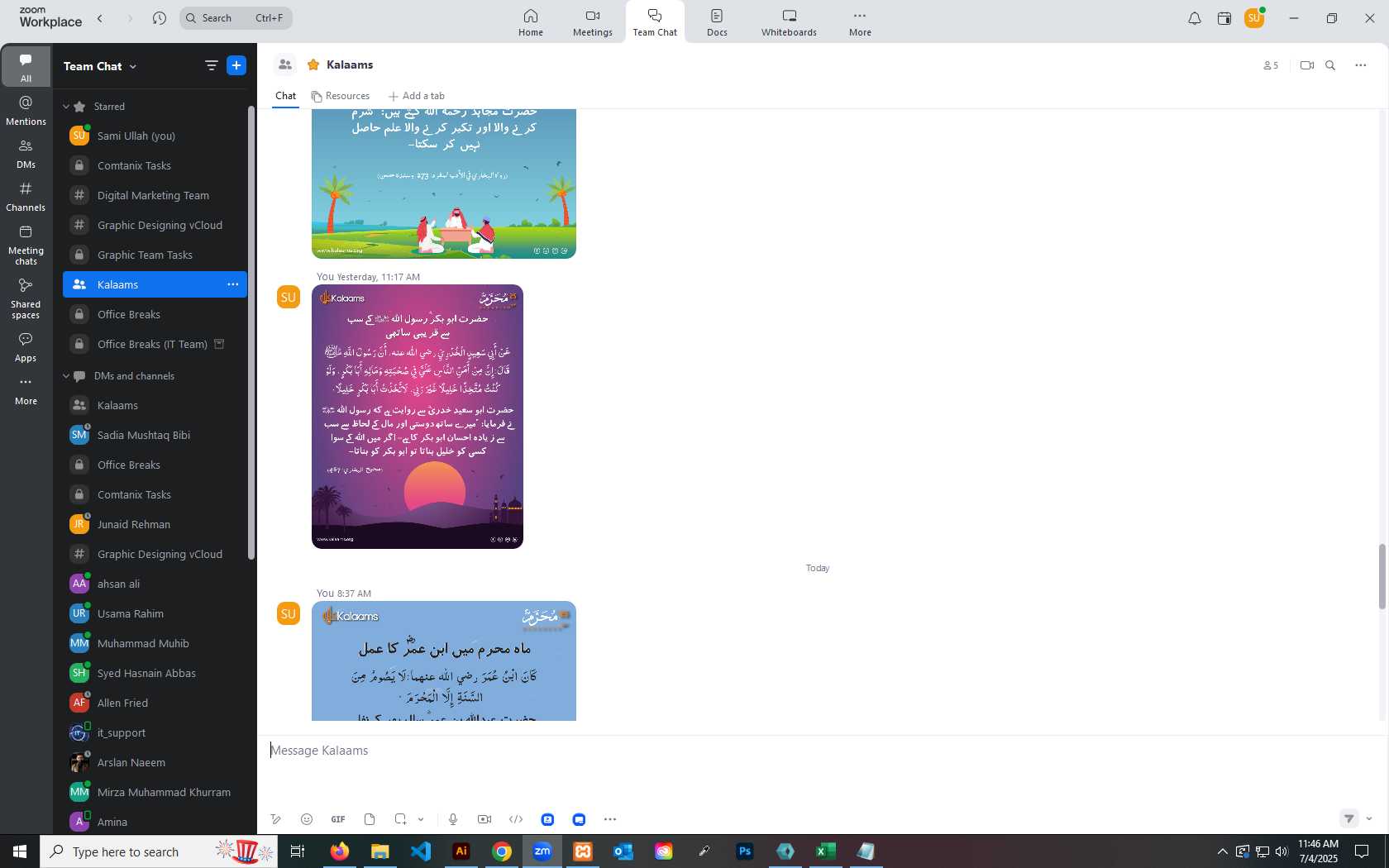
Task: Open the it_support chat
Action: pos(155,732)
